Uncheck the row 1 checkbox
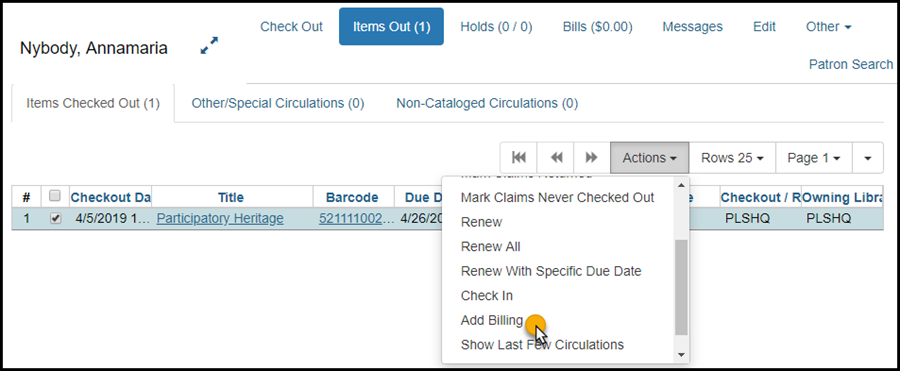Image resolution: width=900 pixels, height=371 pixels. click(x=55, y=219)
